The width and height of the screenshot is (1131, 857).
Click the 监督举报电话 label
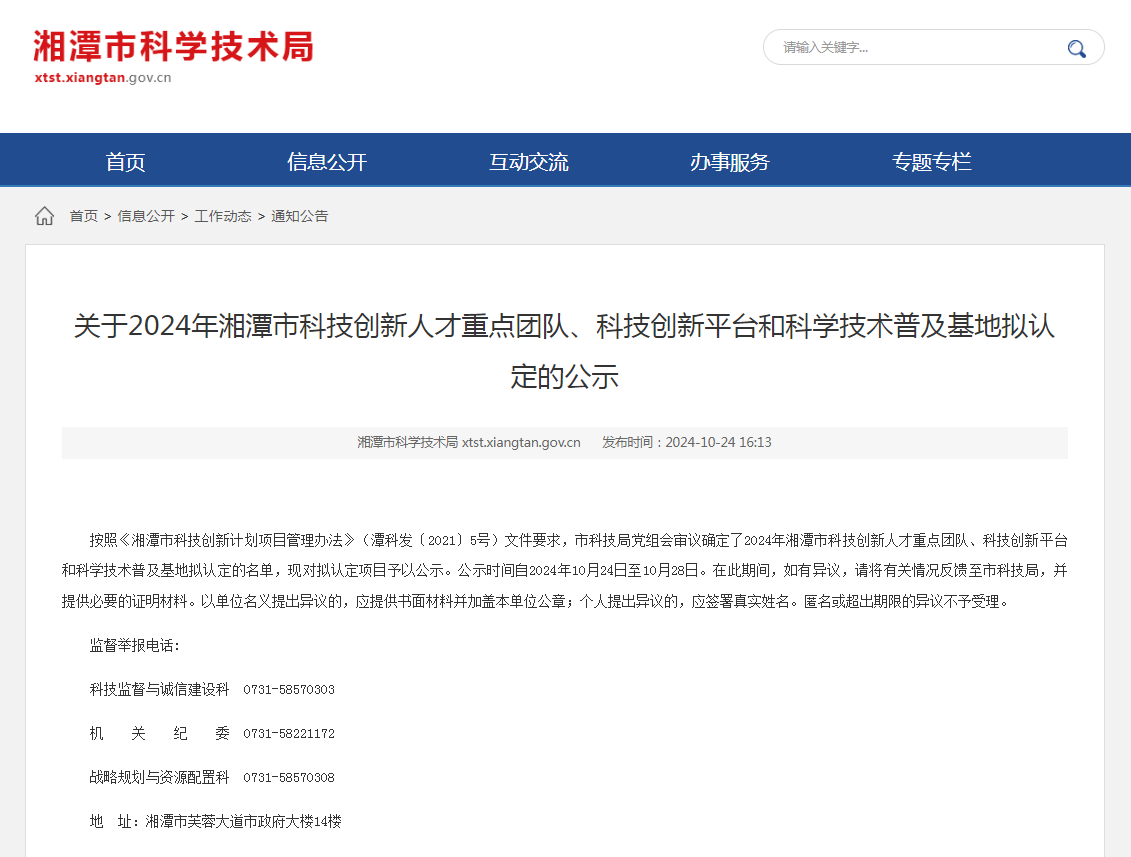pyautogui.click(x=134, y=646)
